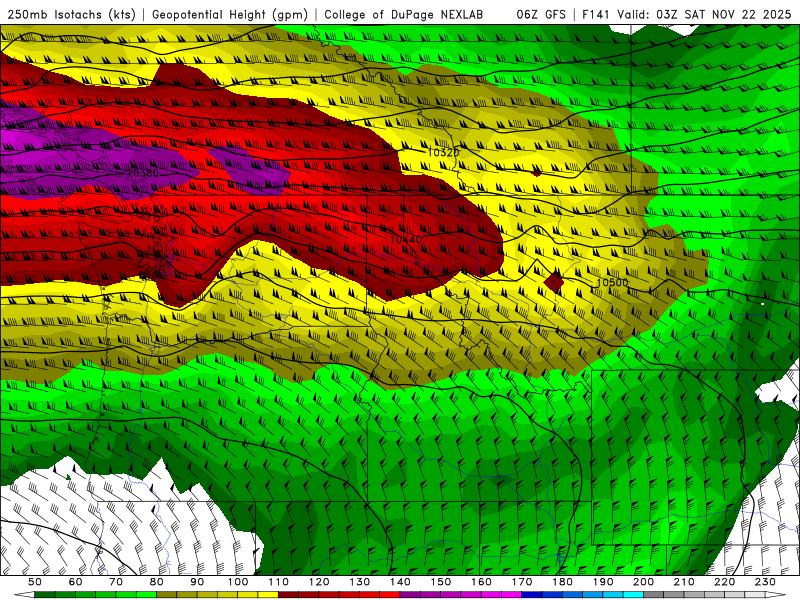Select the "College of DuPage NEXLAB" header text

pyautogui.click(x=404, y=15)
